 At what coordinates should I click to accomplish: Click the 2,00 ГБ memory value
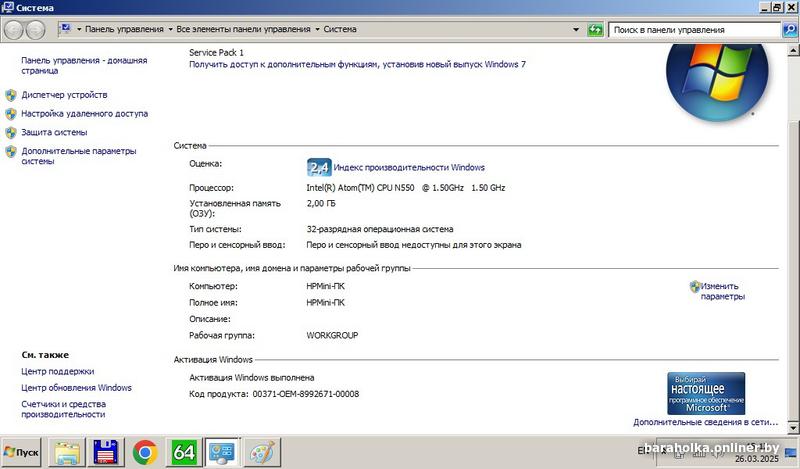point(321,203)
